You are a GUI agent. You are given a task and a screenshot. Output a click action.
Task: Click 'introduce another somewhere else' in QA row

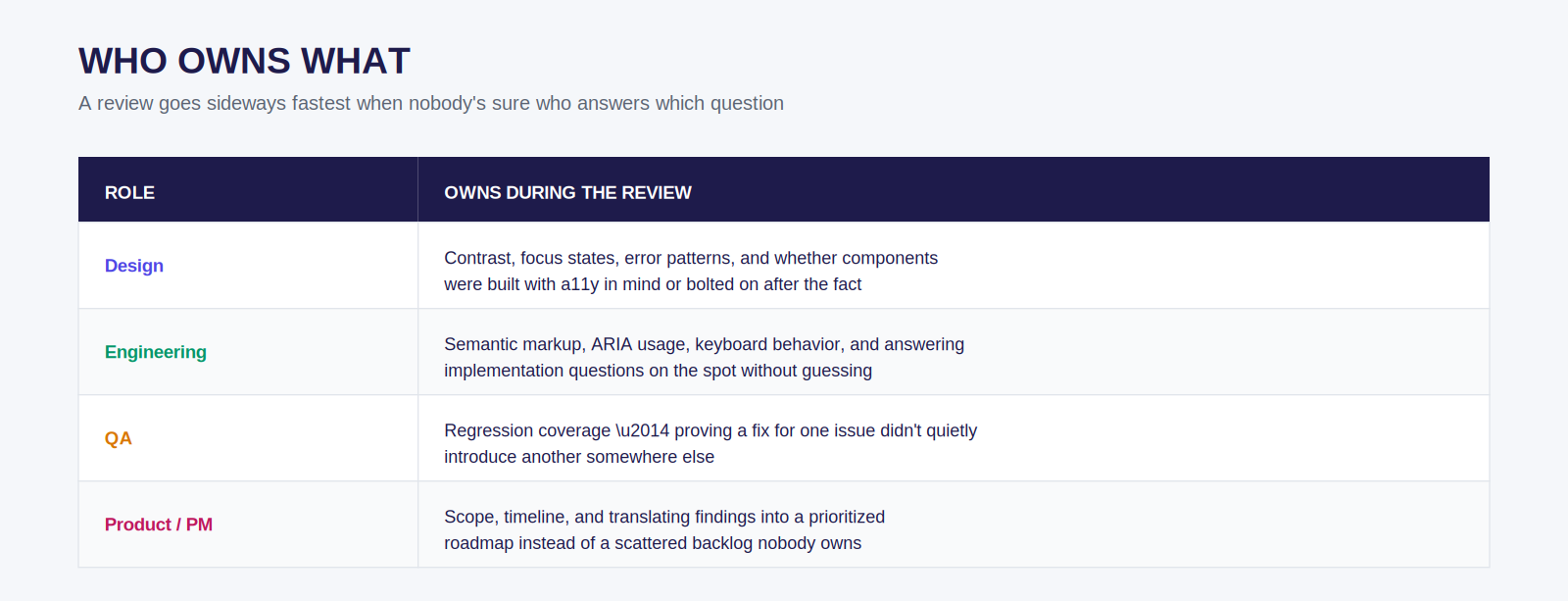tap(579, 457)
